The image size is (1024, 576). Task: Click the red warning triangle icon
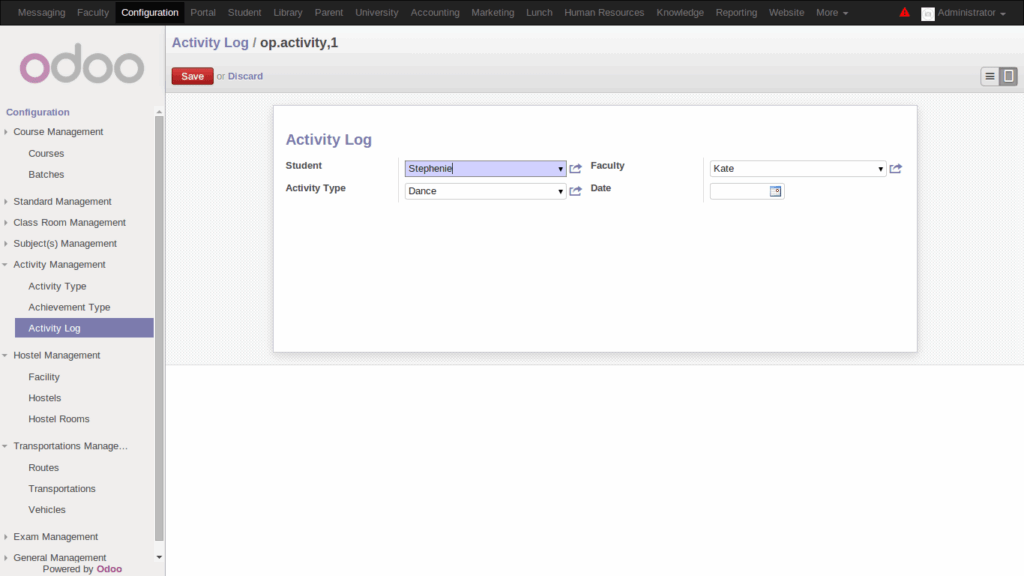904,13
